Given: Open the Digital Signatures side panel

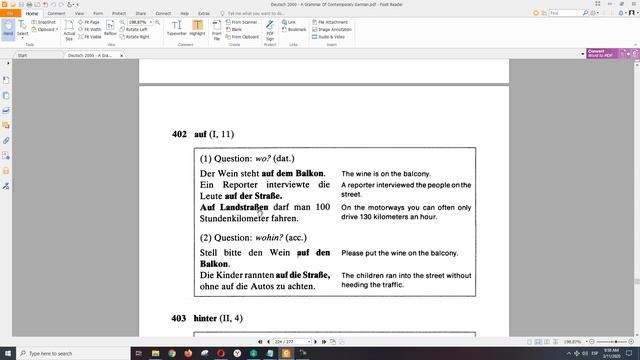Looking at the screenshot, I should pyautogui.click(x=6, y=186).
